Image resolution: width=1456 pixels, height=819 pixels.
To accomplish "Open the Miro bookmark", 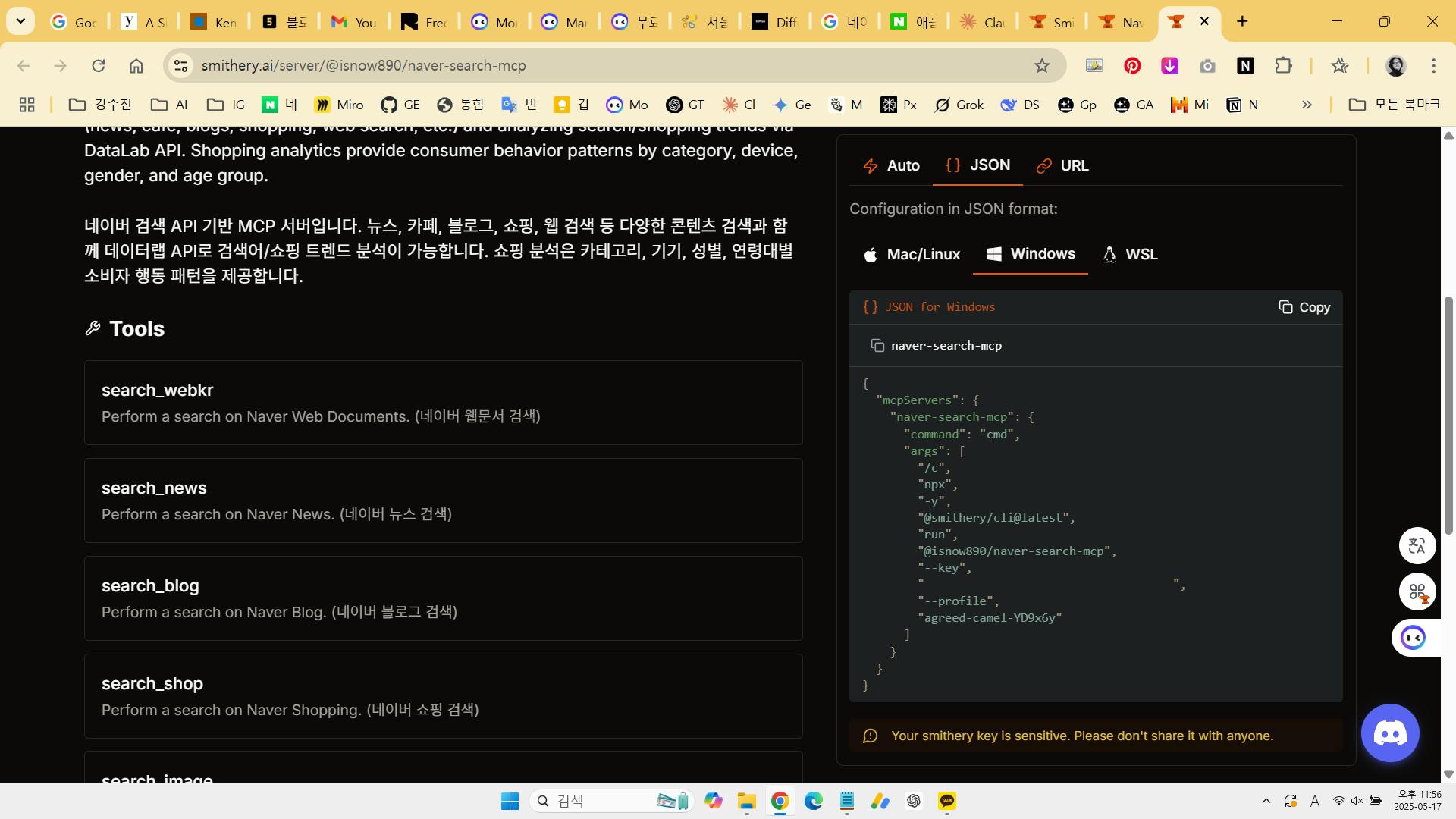I will click(339, 105).
